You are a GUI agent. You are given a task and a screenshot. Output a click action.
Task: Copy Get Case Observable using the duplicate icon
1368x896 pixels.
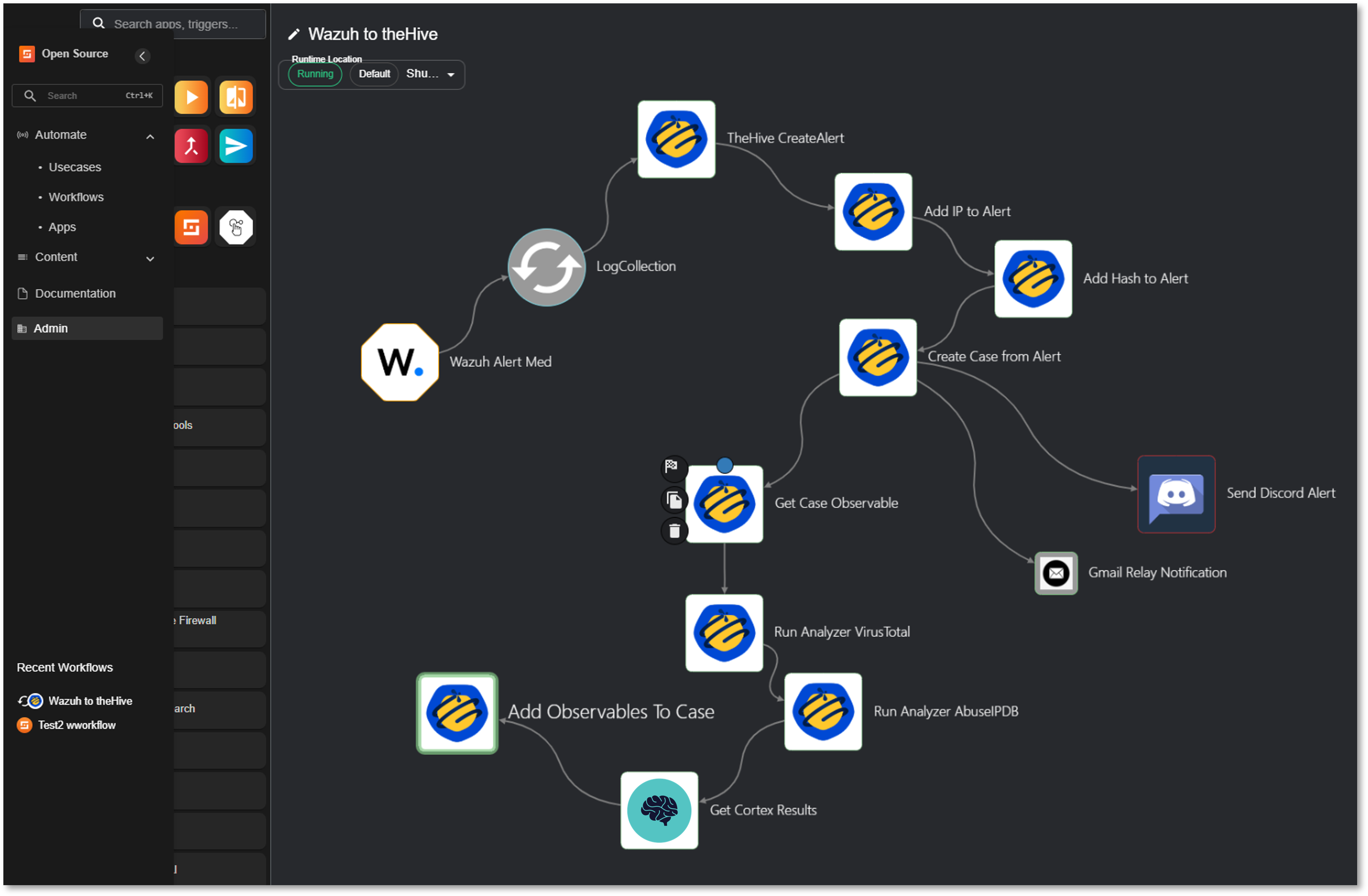click(x=674, y=499)
